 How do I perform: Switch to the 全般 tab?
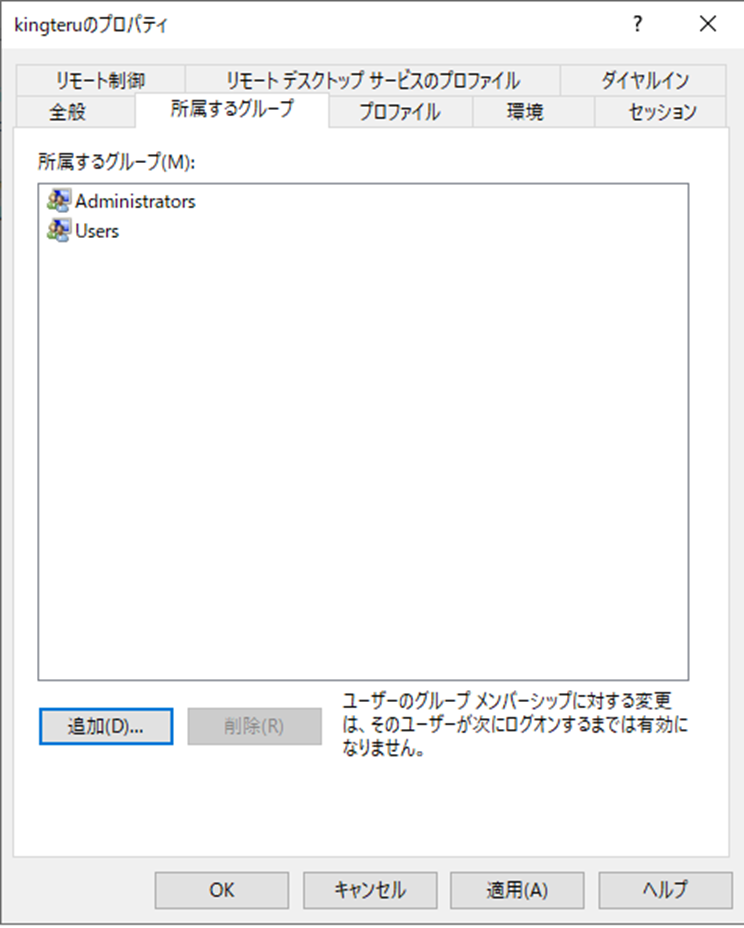click(x=68, y=111)
